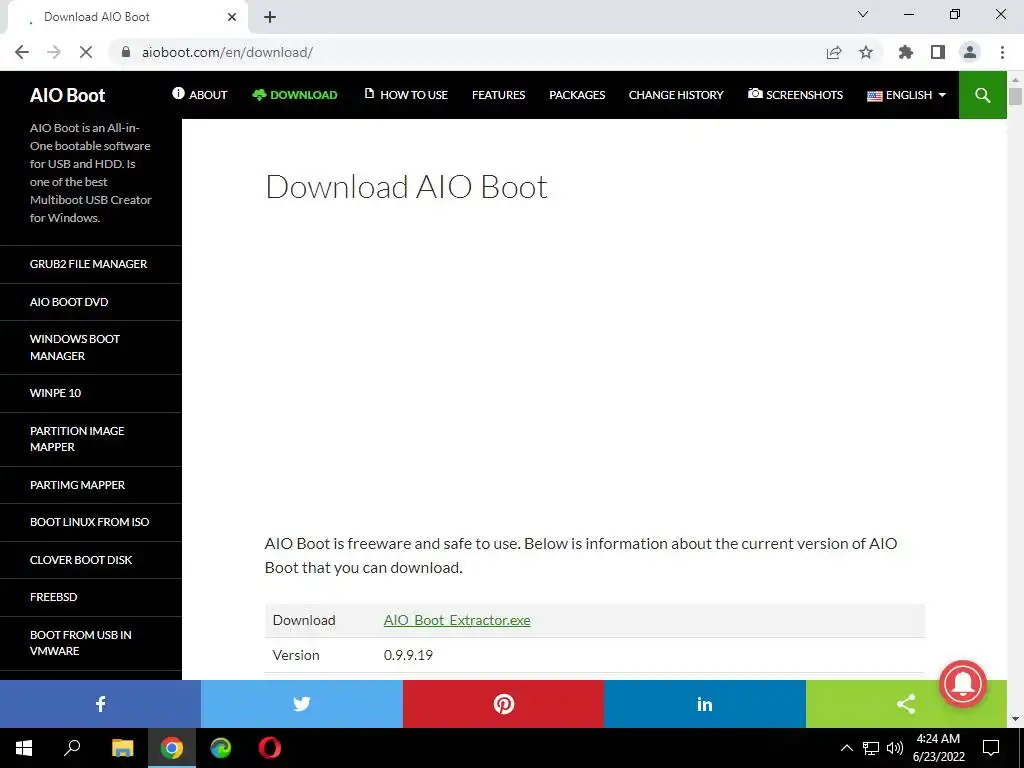The image size is (1024, 768).
Task: Open AIO BOOT DVD sidebar link
Action: pos(69,302)
